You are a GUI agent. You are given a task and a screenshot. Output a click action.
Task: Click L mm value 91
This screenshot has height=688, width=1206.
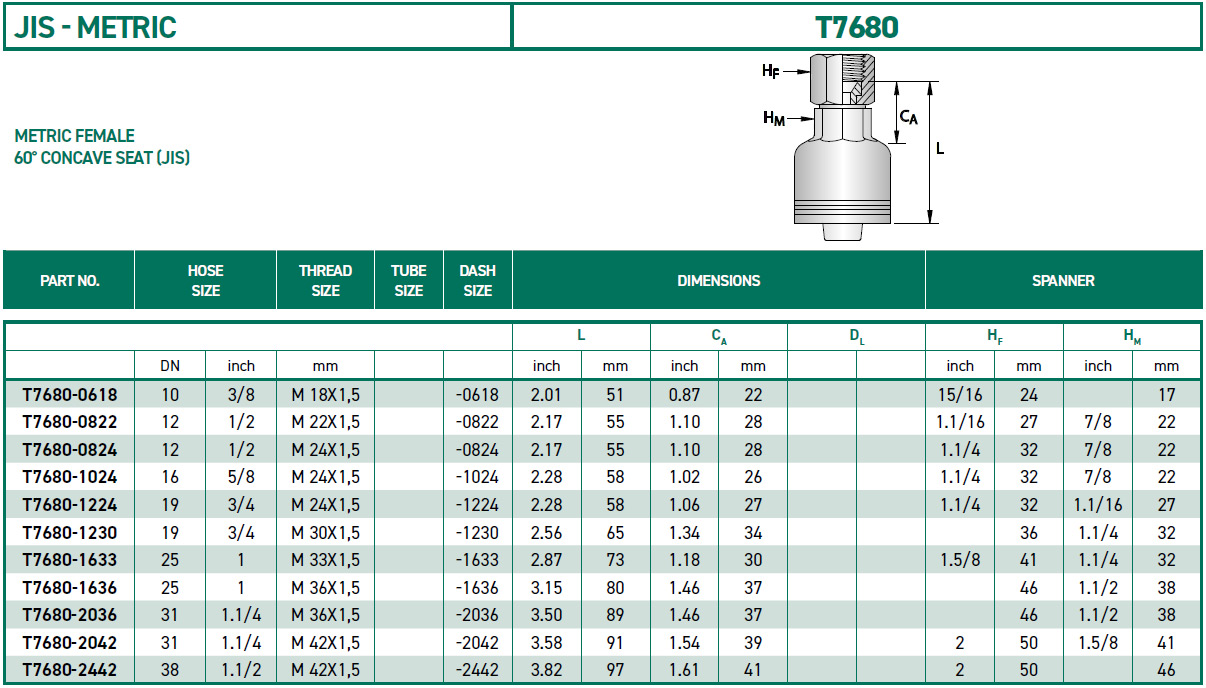[616, 643]
